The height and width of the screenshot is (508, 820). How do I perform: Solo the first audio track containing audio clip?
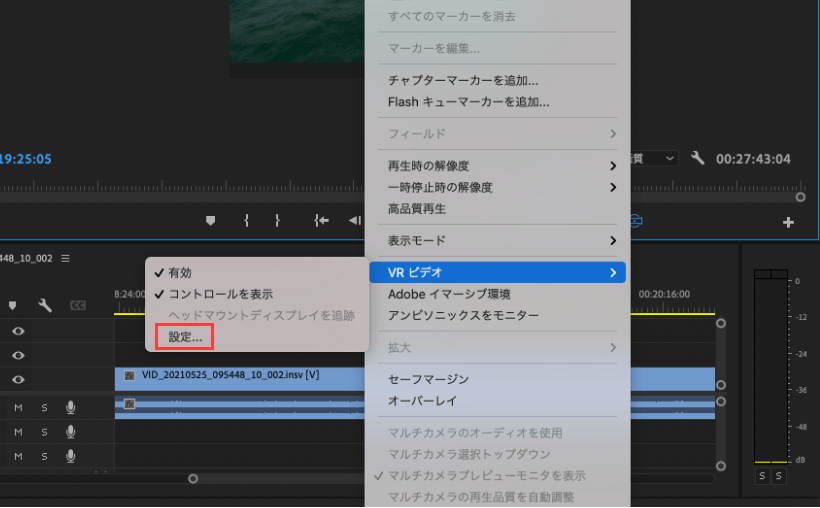click(x=44, y=408)
